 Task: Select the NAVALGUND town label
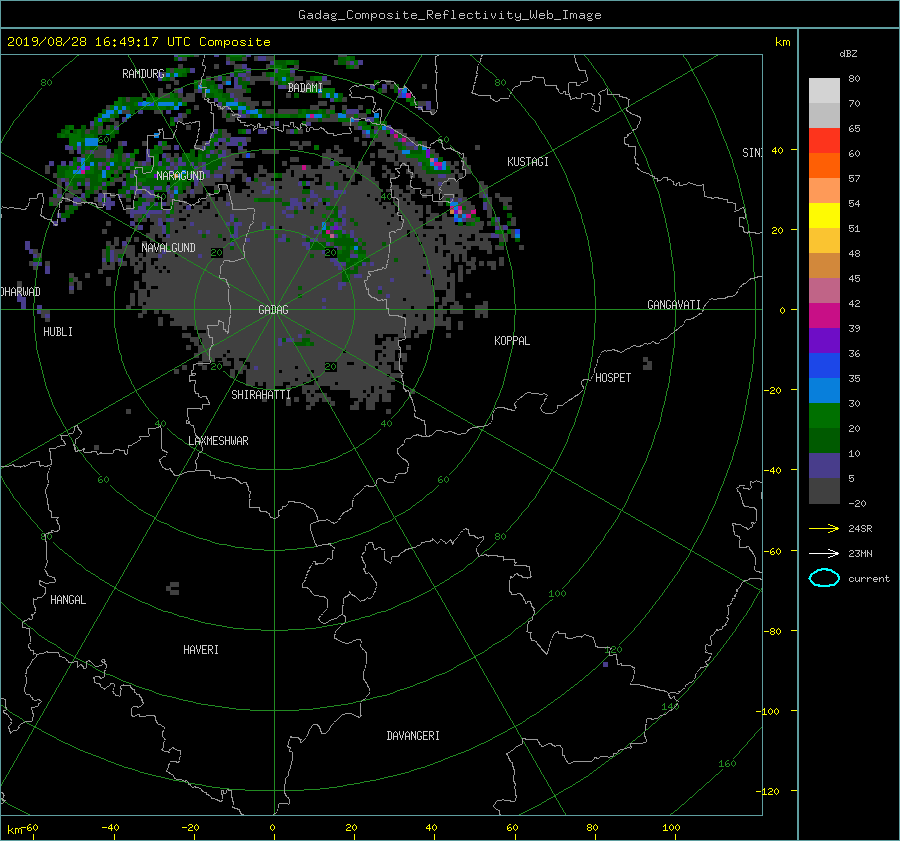click(168, 247)
